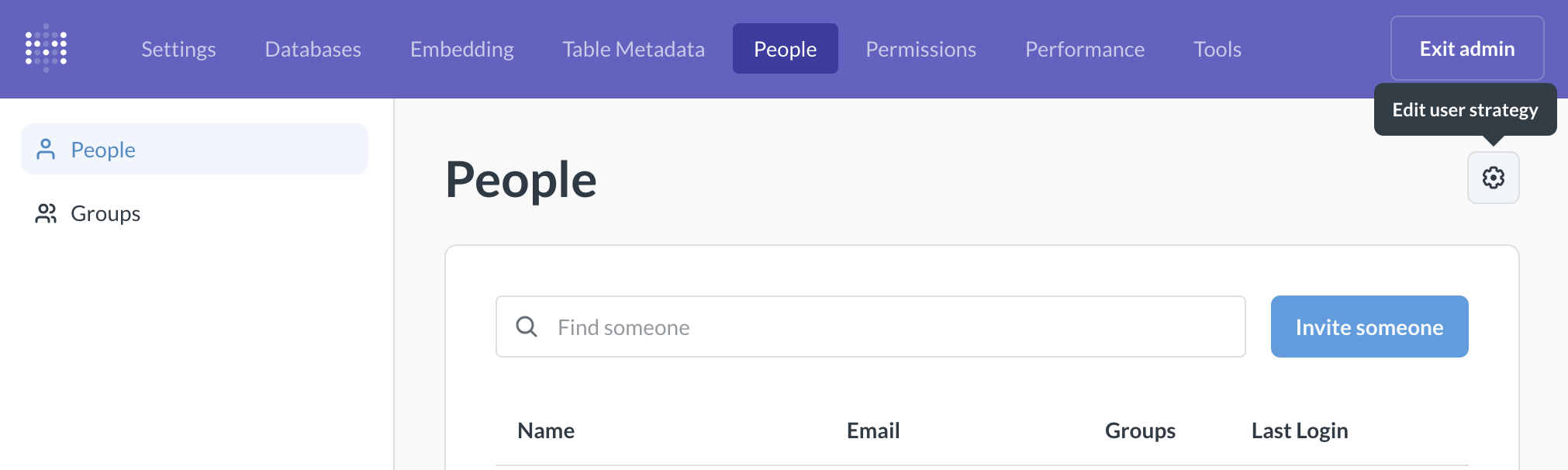
Task: Select the People entry in the sidebar
Action: 103,149
